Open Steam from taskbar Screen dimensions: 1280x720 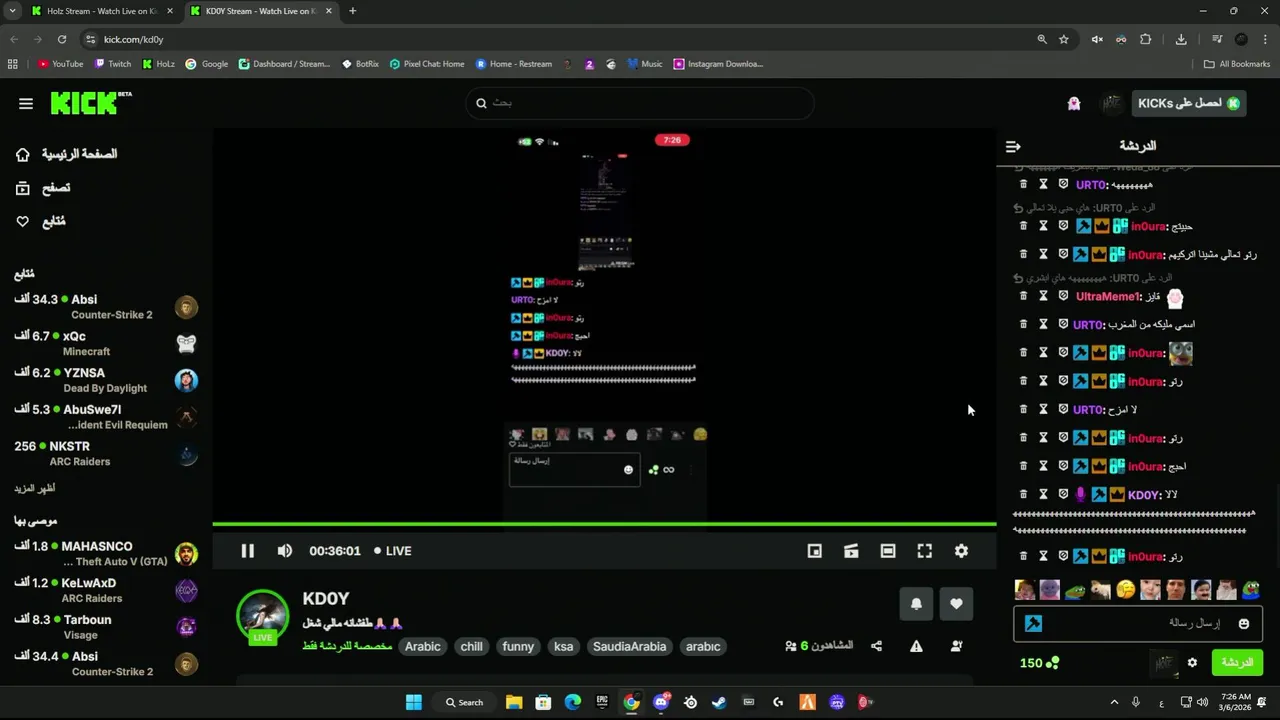[x=719, y=702]
